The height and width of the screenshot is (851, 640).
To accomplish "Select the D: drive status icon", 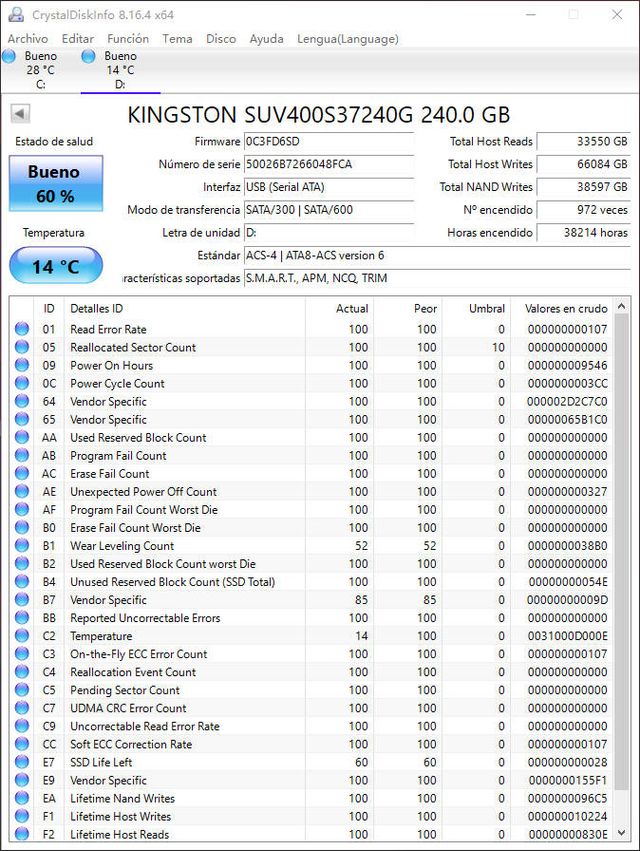I will 89,57.
